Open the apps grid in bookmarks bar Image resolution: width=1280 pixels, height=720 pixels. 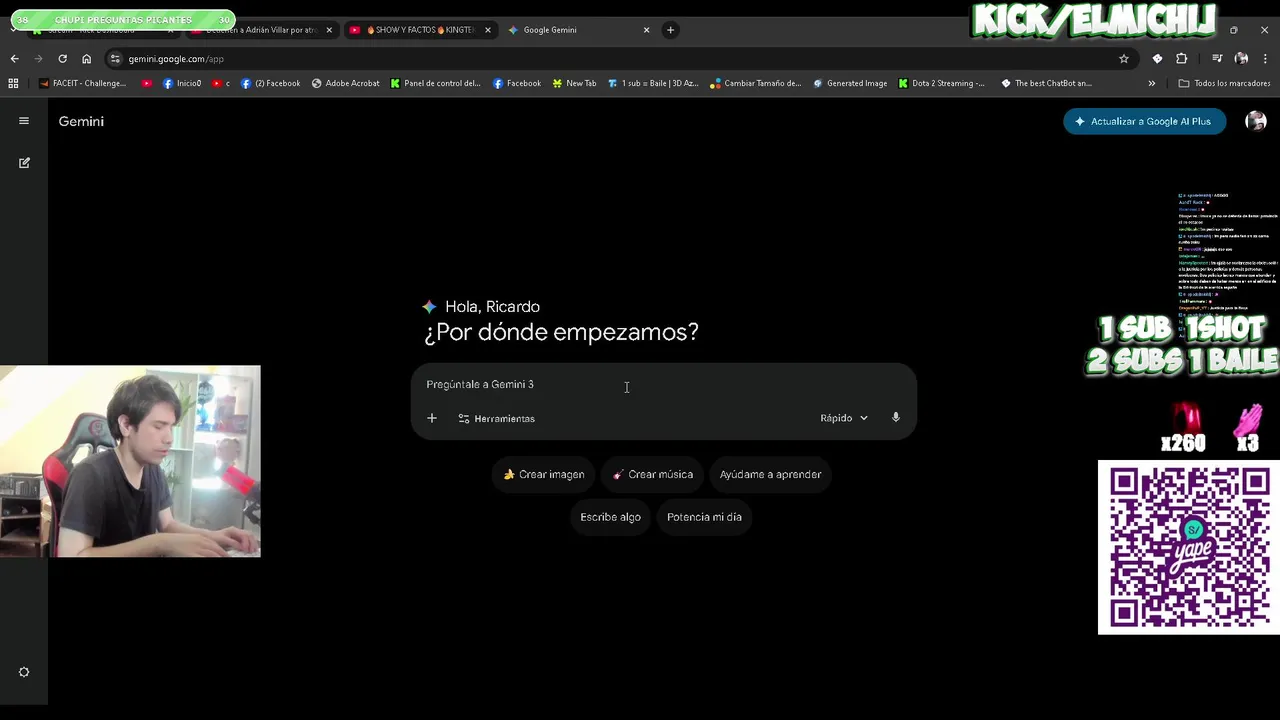click(13, 83)
